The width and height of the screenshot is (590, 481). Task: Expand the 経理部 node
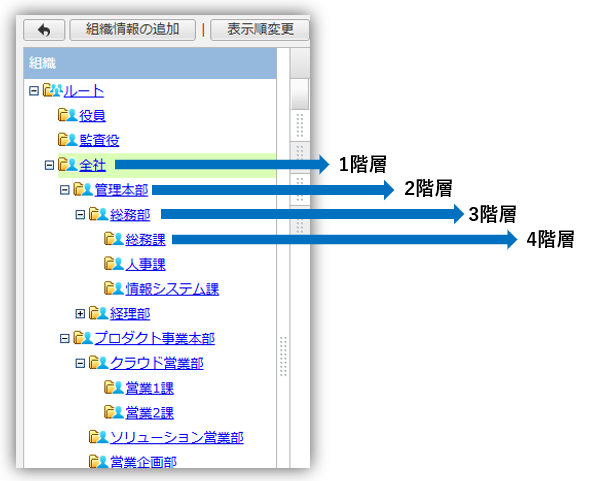point(80,314)
